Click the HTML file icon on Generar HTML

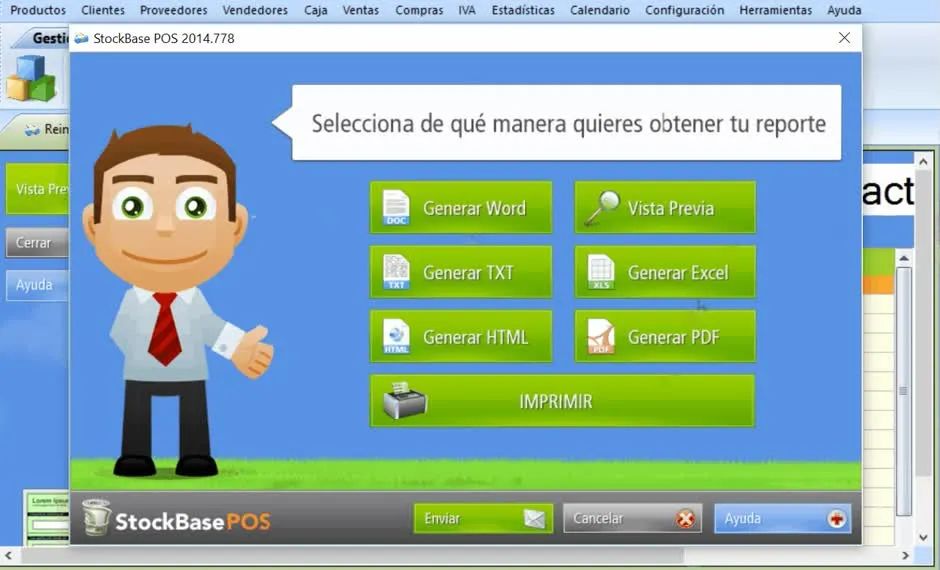[396, 336]
